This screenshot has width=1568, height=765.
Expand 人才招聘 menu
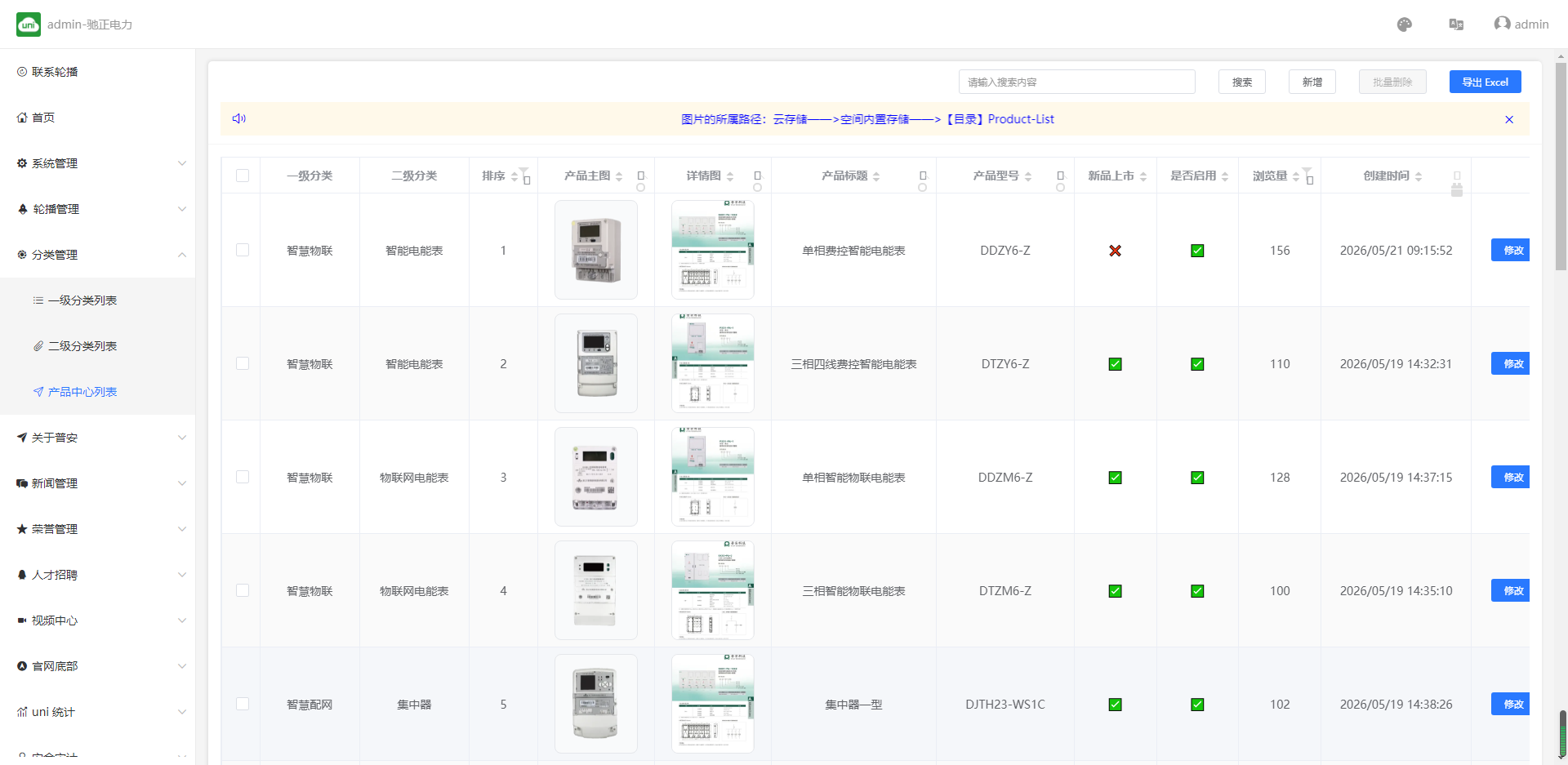tap(98, 575)
